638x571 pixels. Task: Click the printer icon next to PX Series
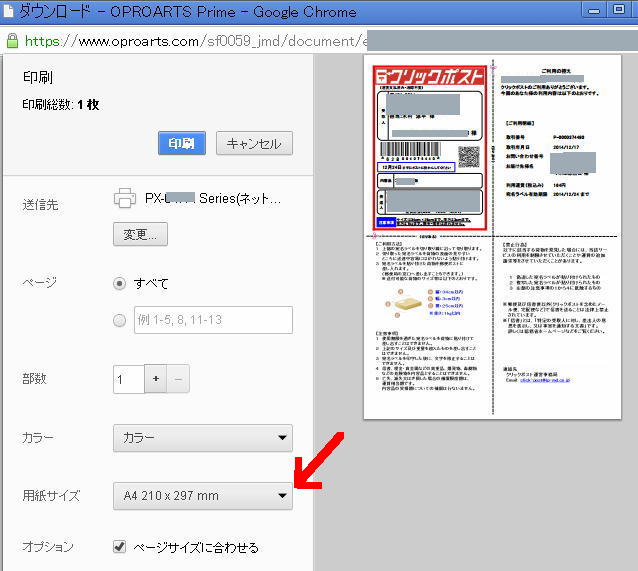point(125,198)
